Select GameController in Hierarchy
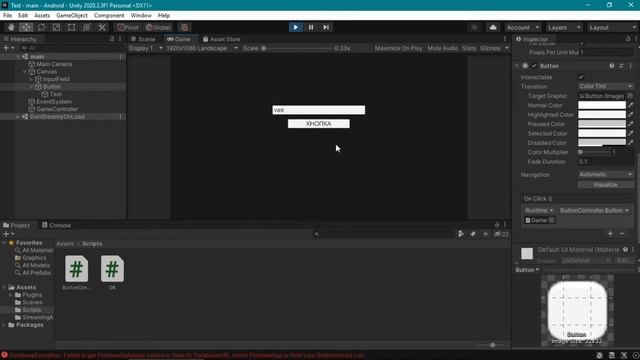 (x=57, y=109)
